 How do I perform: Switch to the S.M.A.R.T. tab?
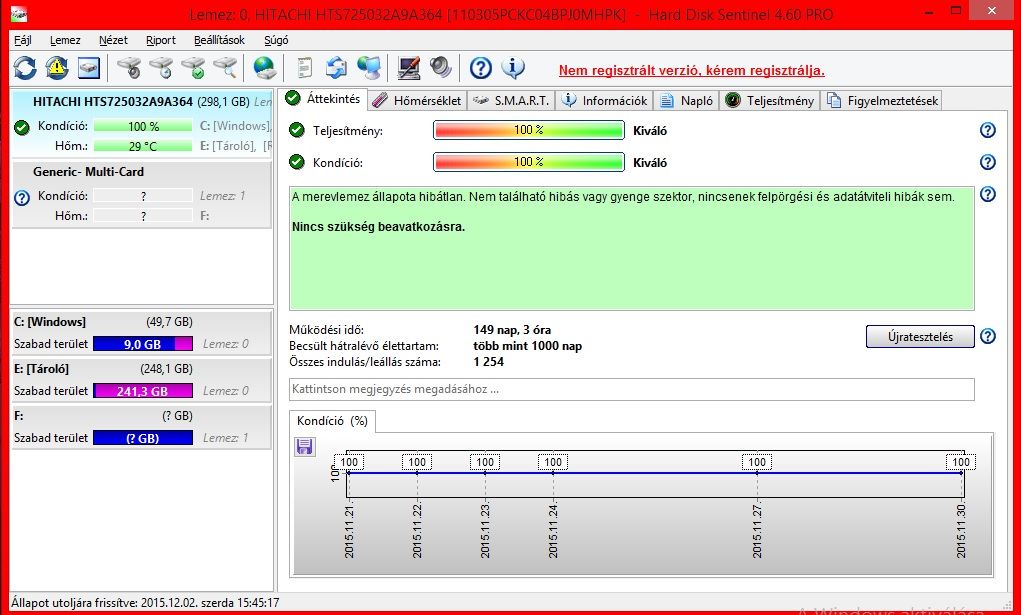tap(512, 100)
